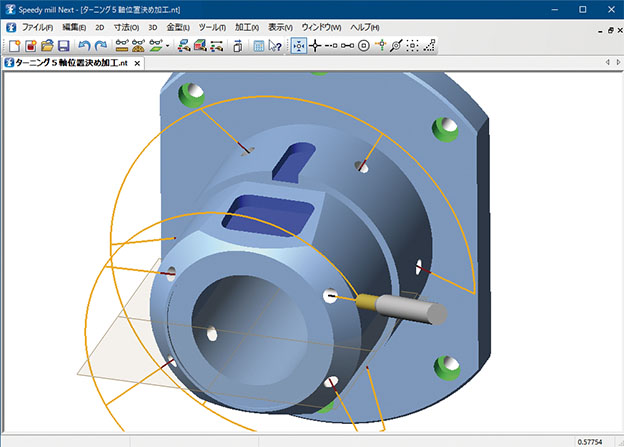Toggle the highlighted fit-view snap button
This screenshot has height=447, width=624.
click(x=298, y=46)
